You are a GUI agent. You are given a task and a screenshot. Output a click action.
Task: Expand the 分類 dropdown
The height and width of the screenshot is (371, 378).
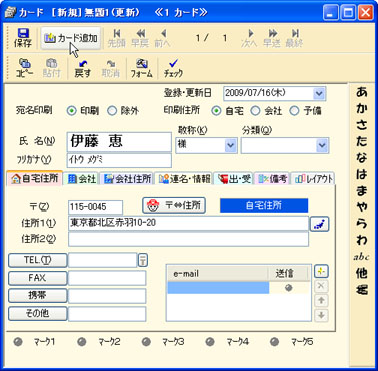[322, 145]
